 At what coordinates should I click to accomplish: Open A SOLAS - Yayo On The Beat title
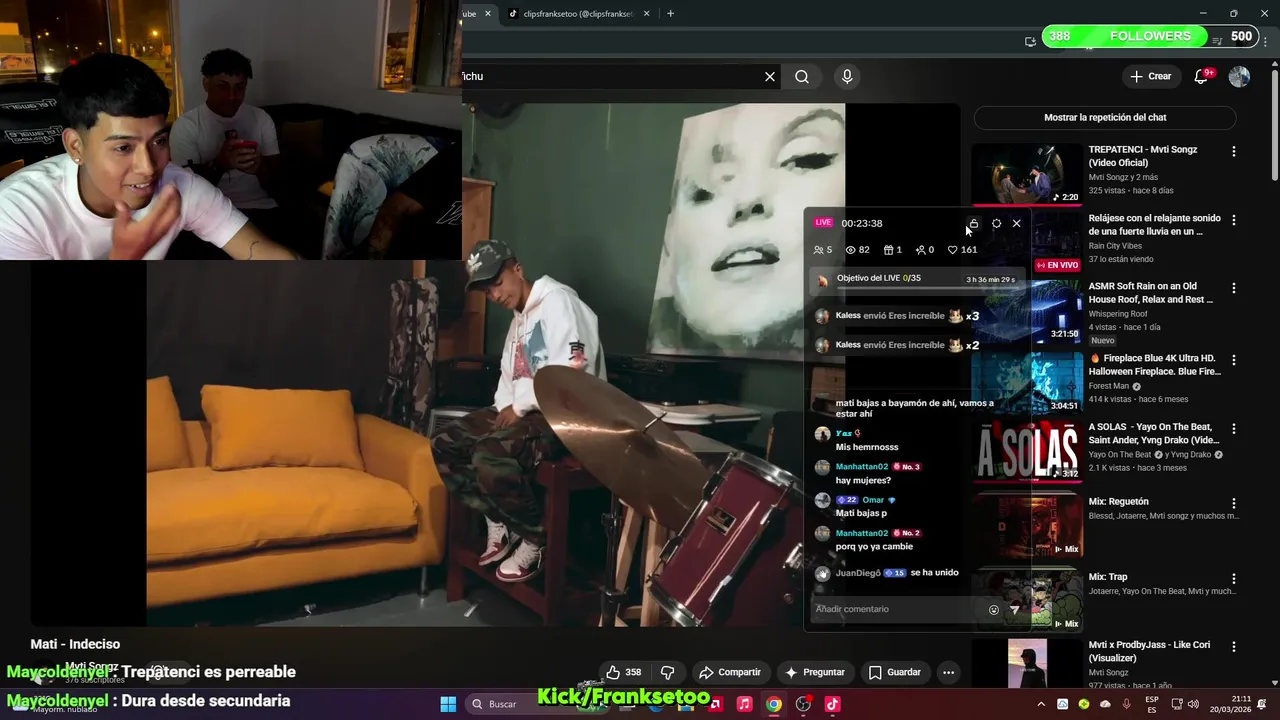[1154, 433]
